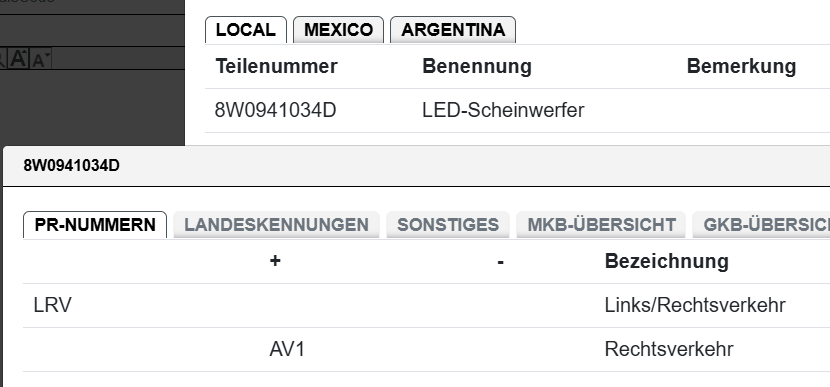The height and width of the screenshot is (387, 830).
Task: Click the Benennung column header
Action: pyautogui.click(x=476, y=66)
